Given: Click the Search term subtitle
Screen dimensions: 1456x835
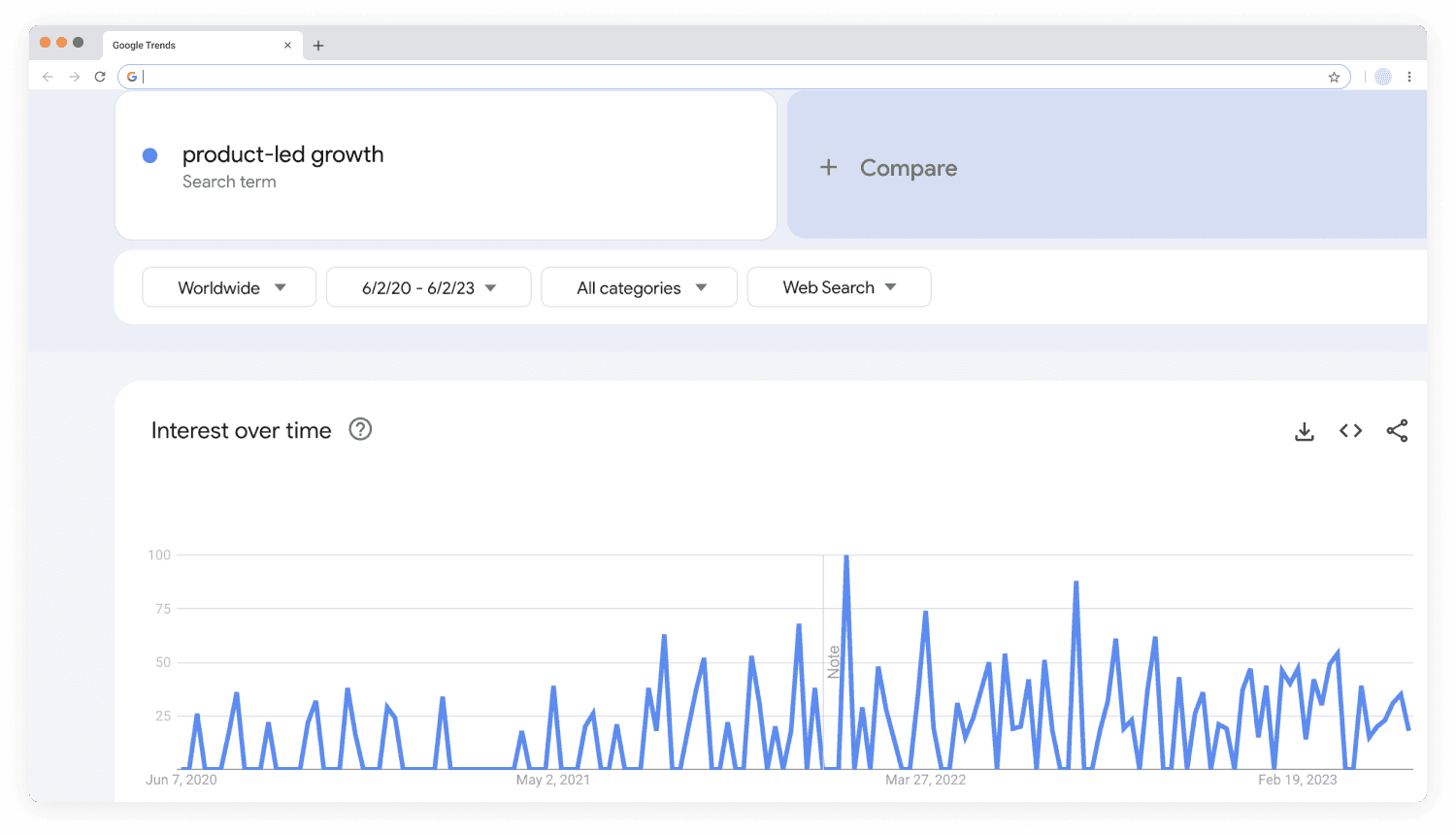Looking at the screenshot, I should (x=229, y=182).
